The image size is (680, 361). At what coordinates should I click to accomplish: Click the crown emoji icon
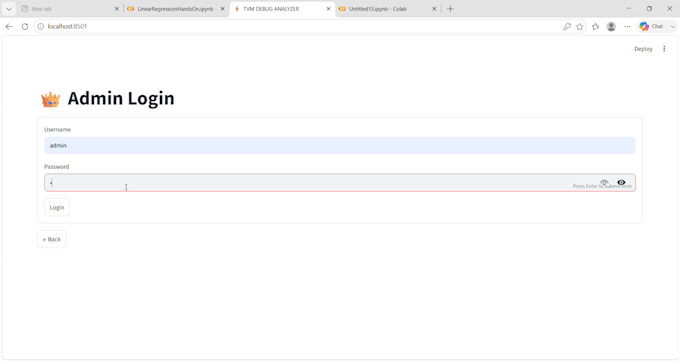(x=50, y=99)
